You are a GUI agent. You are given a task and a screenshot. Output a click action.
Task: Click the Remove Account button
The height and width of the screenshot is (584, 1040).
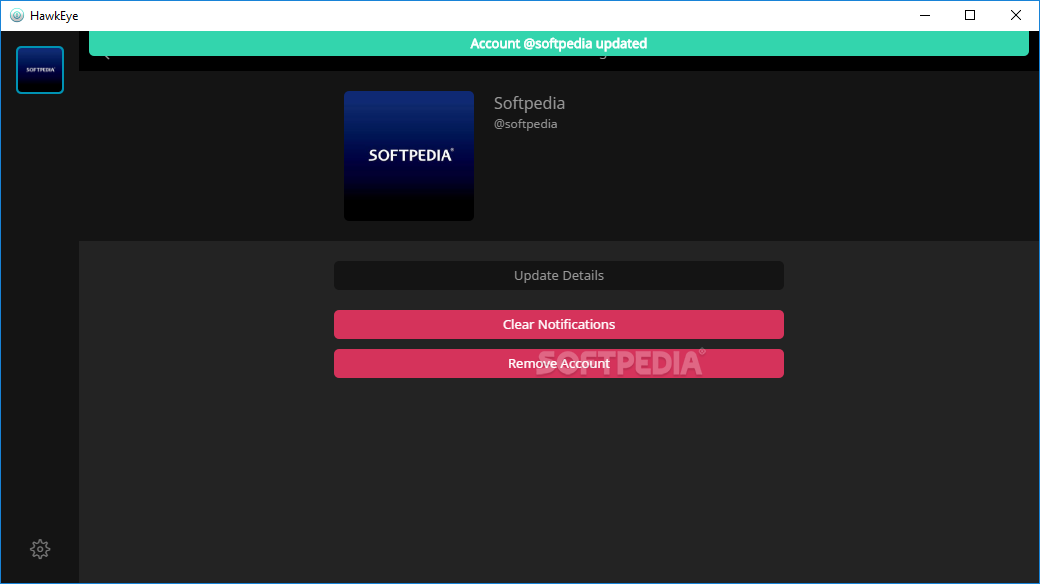558,364
